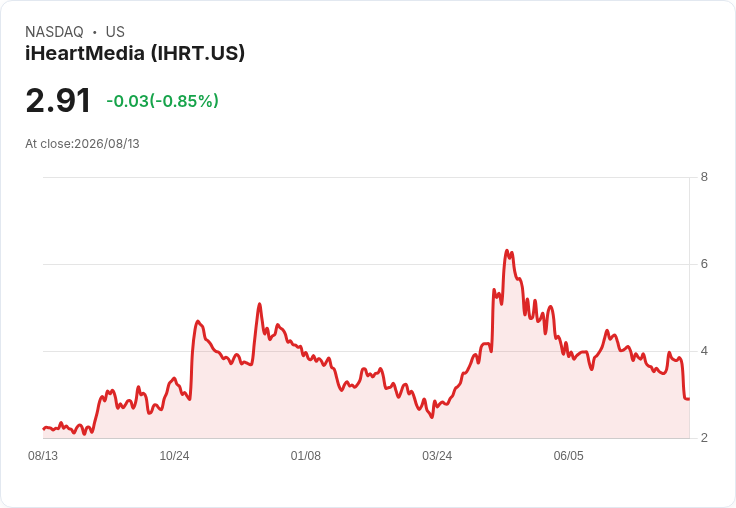The height and width of the screenshot is (508, 736).
Task: Click the At close date text
Action: click(x=83, y=144)
